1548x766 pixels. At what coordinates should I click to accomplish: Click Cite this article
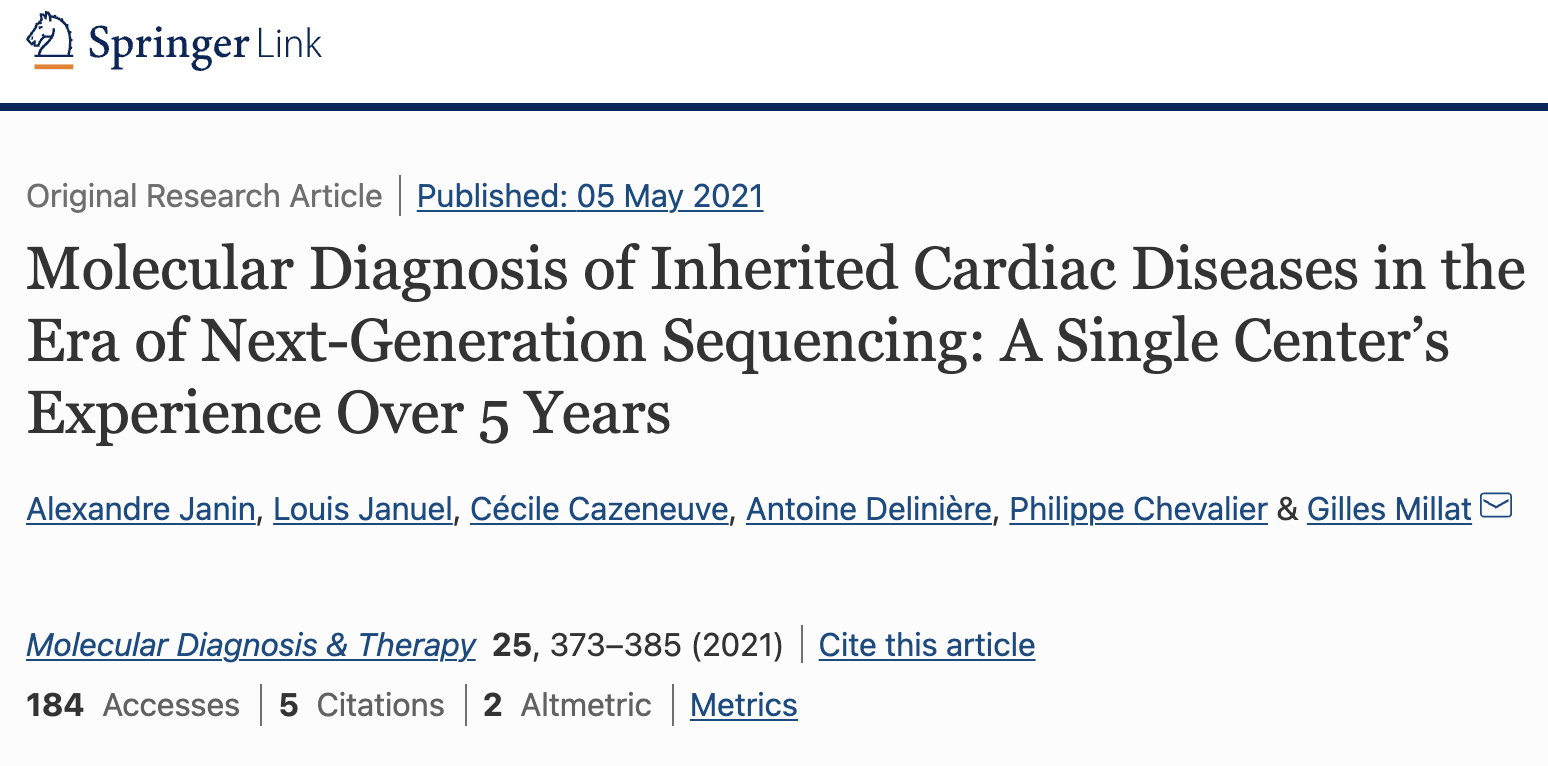[x=926, y=645]
